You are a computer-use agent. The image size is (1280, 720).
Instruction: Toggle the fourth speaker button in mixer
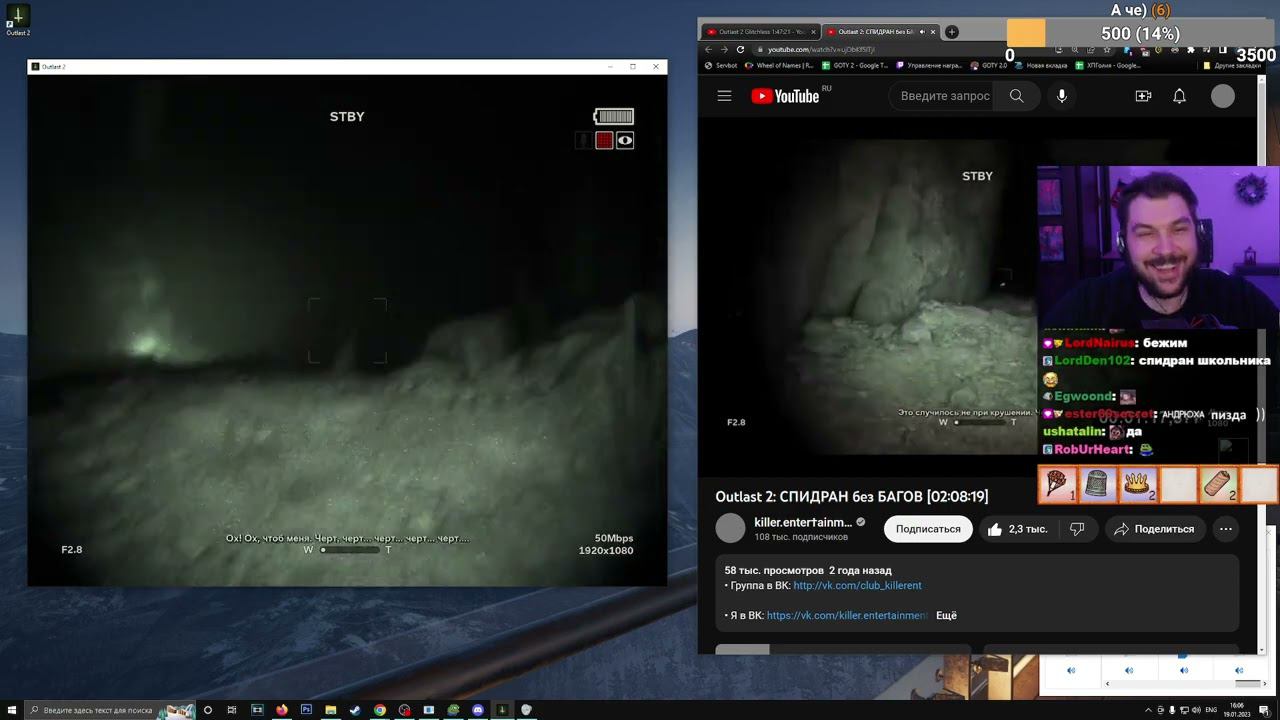point(1239,670)
